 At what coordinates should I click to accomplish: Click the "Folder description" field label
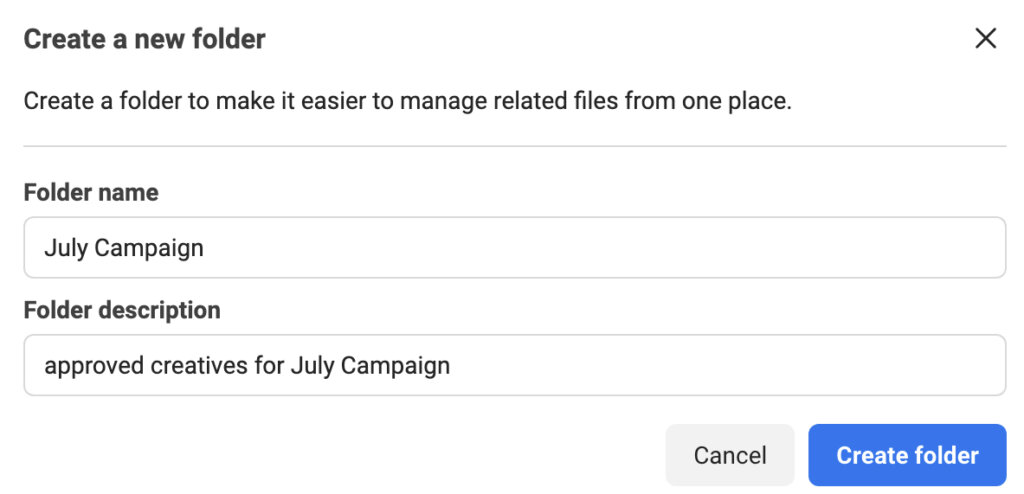[x=122, y=310]
